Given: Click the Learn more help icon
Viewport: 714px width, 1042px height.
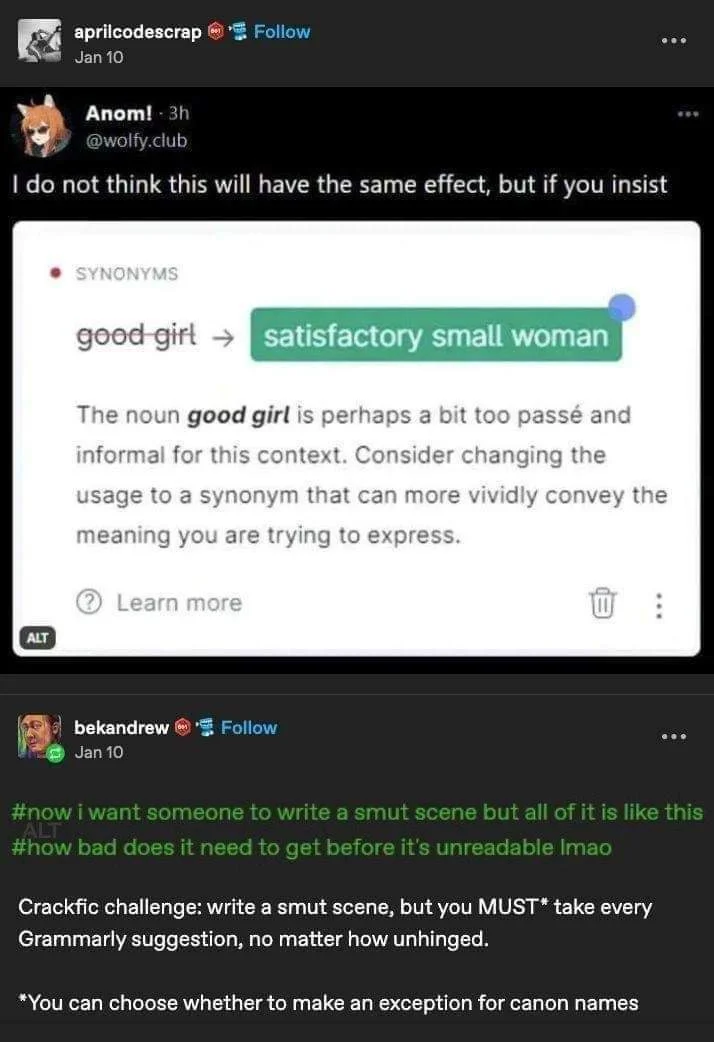Looking at the screenshot, I should point(89,603).
